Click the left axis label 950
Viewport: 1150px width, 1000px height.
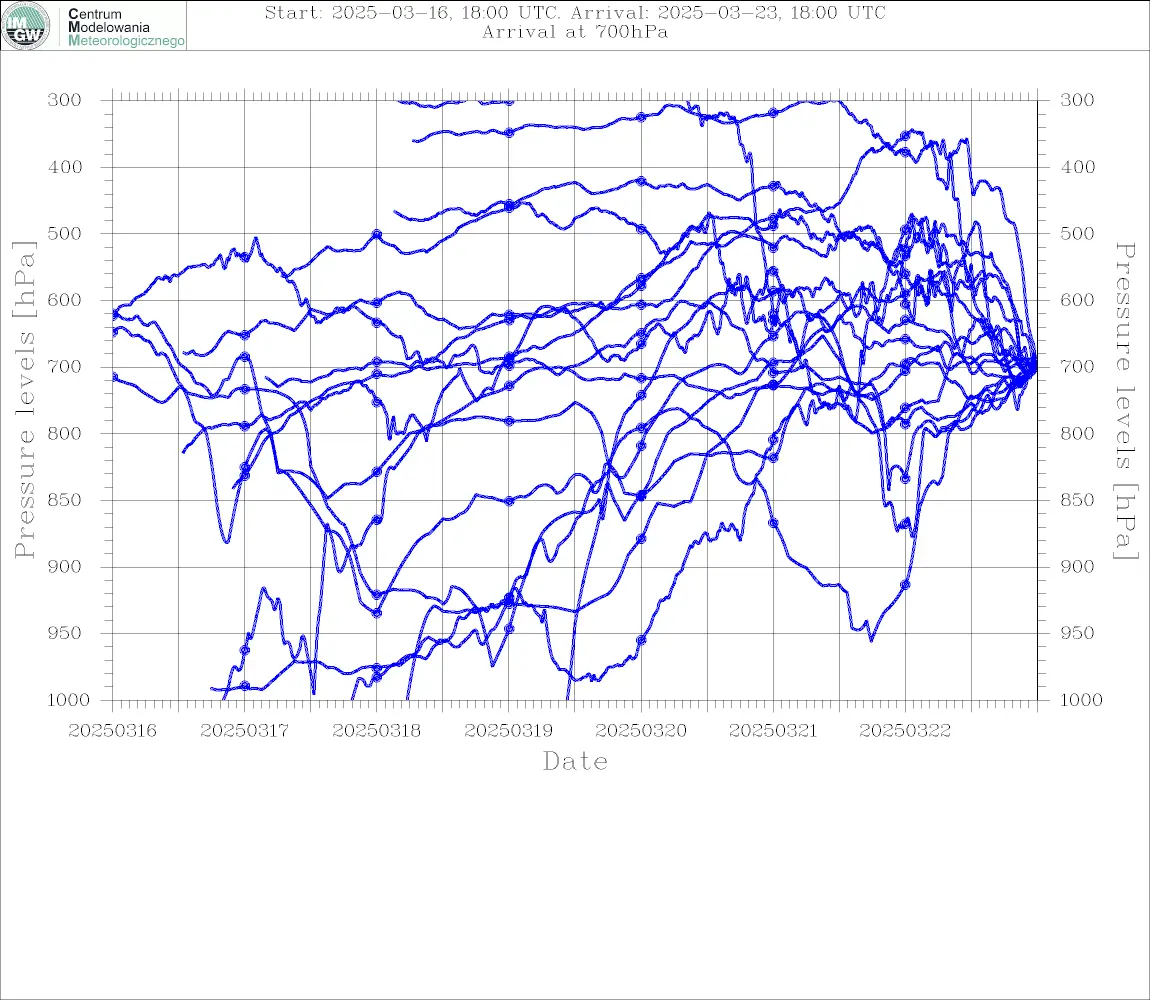[65, 632]
